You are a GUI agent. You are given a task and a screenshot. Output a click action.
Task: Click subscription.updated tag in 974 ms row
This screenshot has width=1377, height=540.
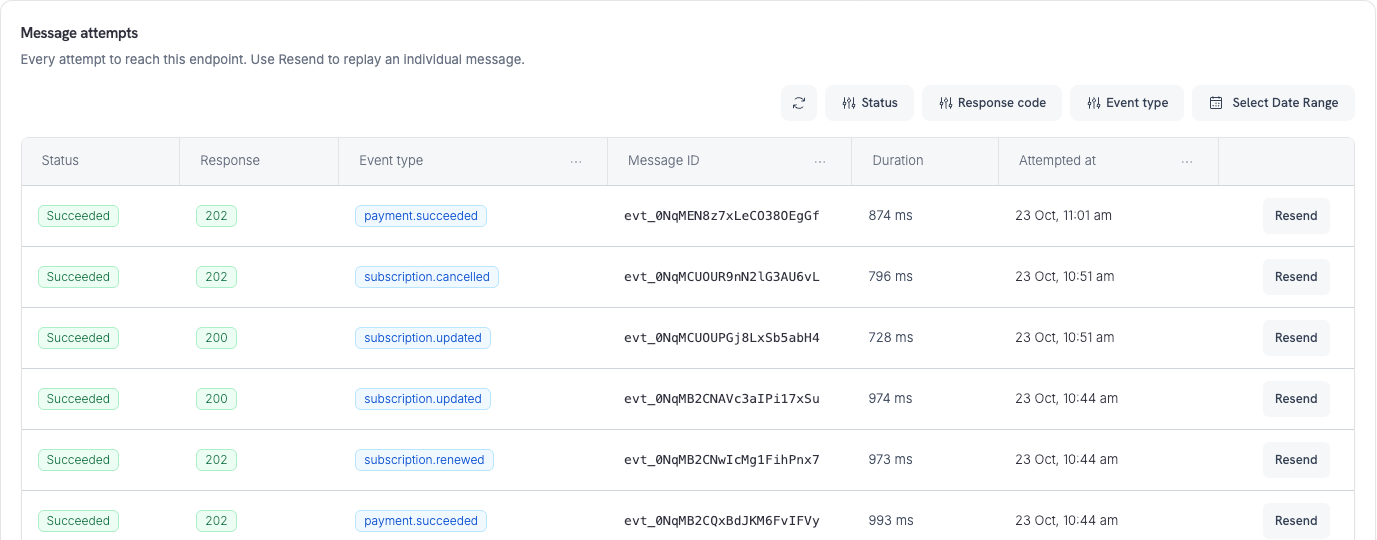[x=423, y=399]
